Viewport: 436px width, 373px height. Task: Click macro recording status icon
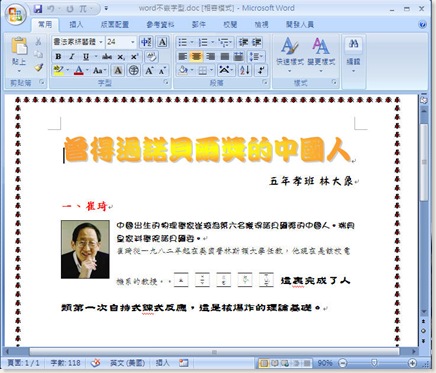[x=183, y=363]
